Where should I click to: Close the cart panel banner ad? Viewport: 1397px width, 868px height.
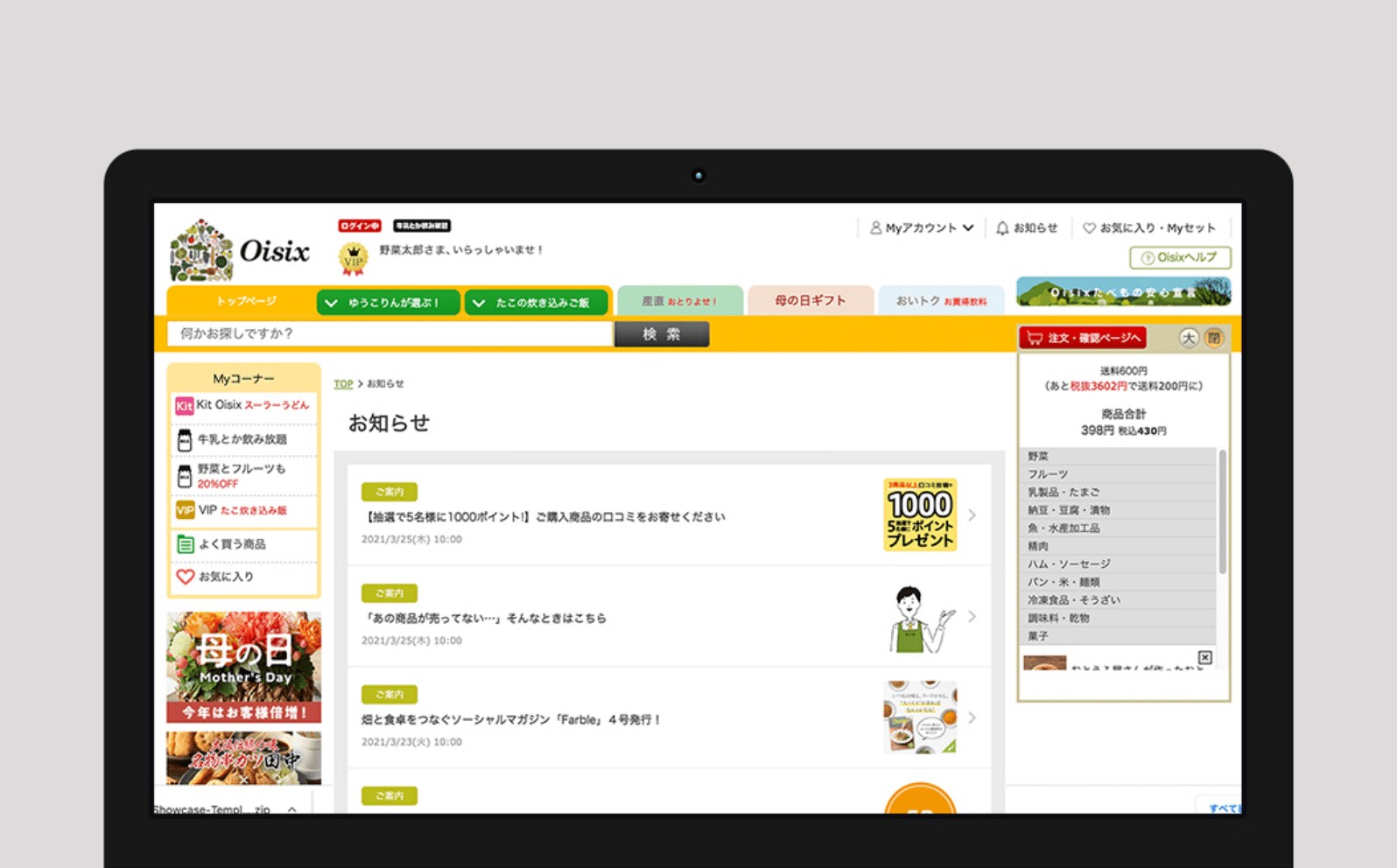click(1204, 657)
